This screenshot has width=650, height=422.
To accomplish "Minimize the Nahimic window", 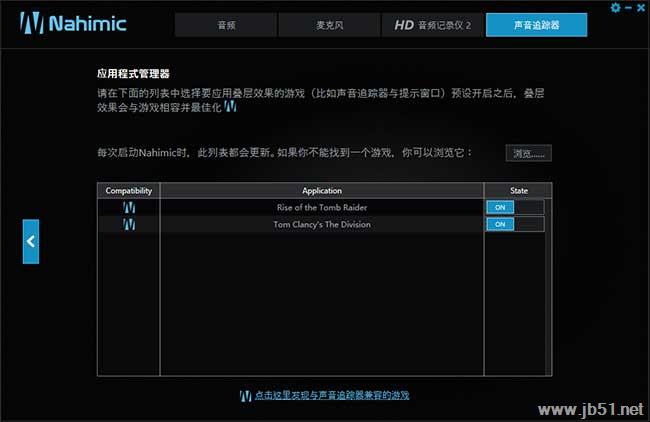I will 628,7.
